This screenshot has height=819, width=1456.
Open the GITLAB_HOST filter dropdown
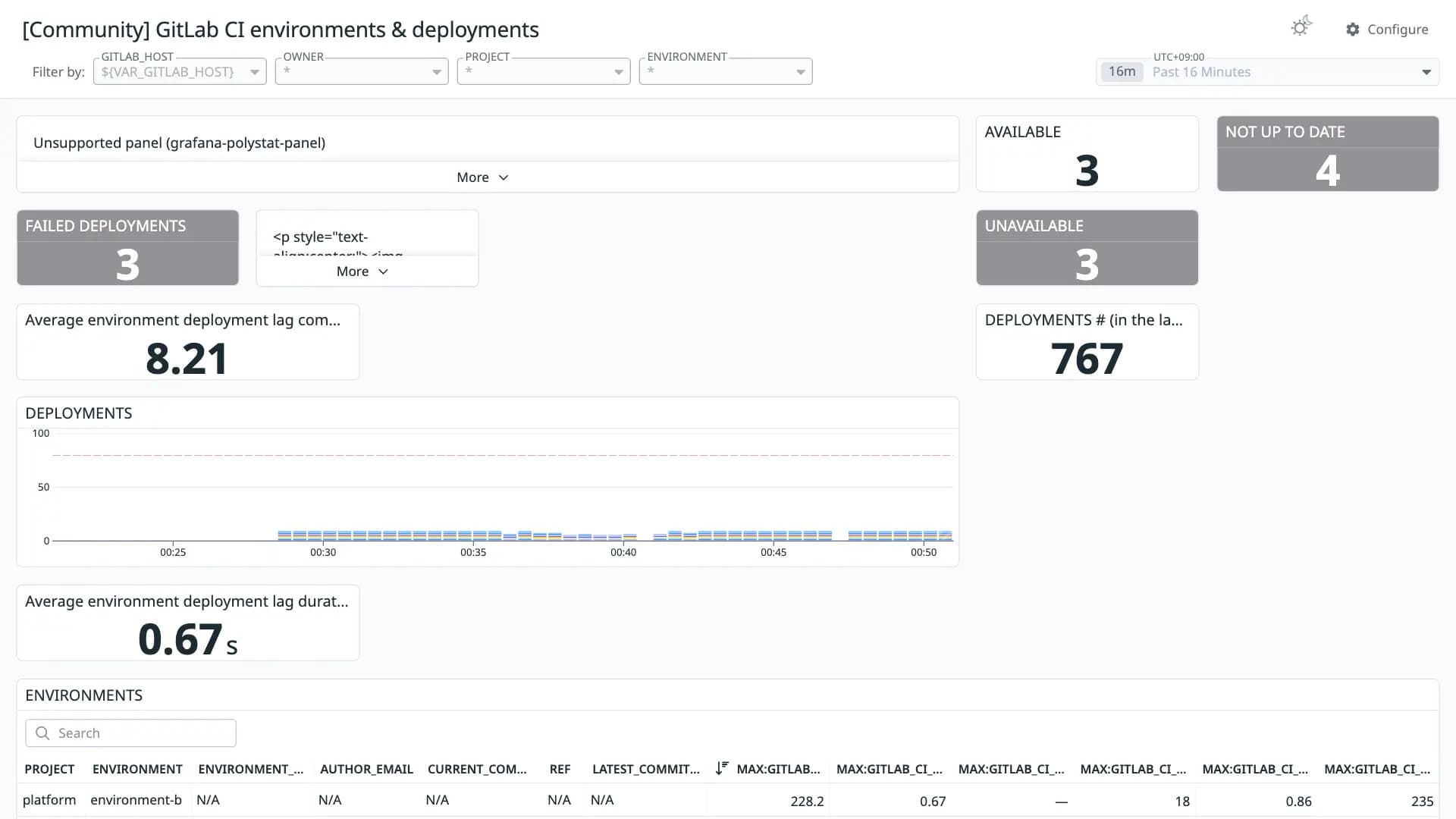(180, 71)
